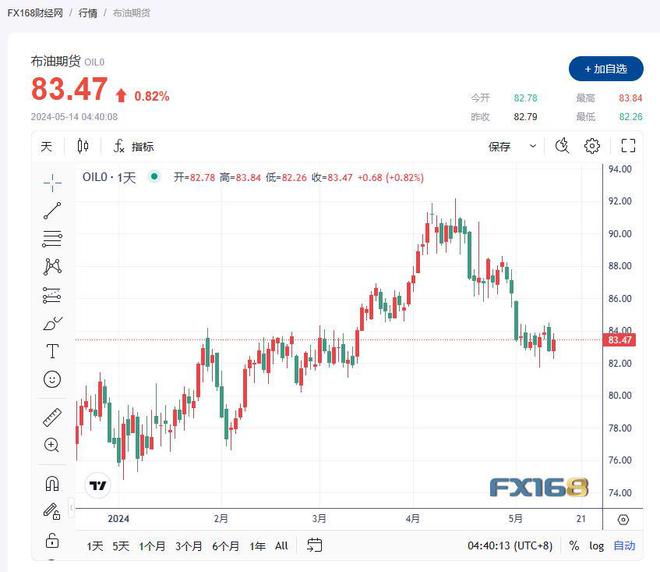Enter fullscreen chart mode
This screenshot has height=572, width=660.
(x=628, y=146)
